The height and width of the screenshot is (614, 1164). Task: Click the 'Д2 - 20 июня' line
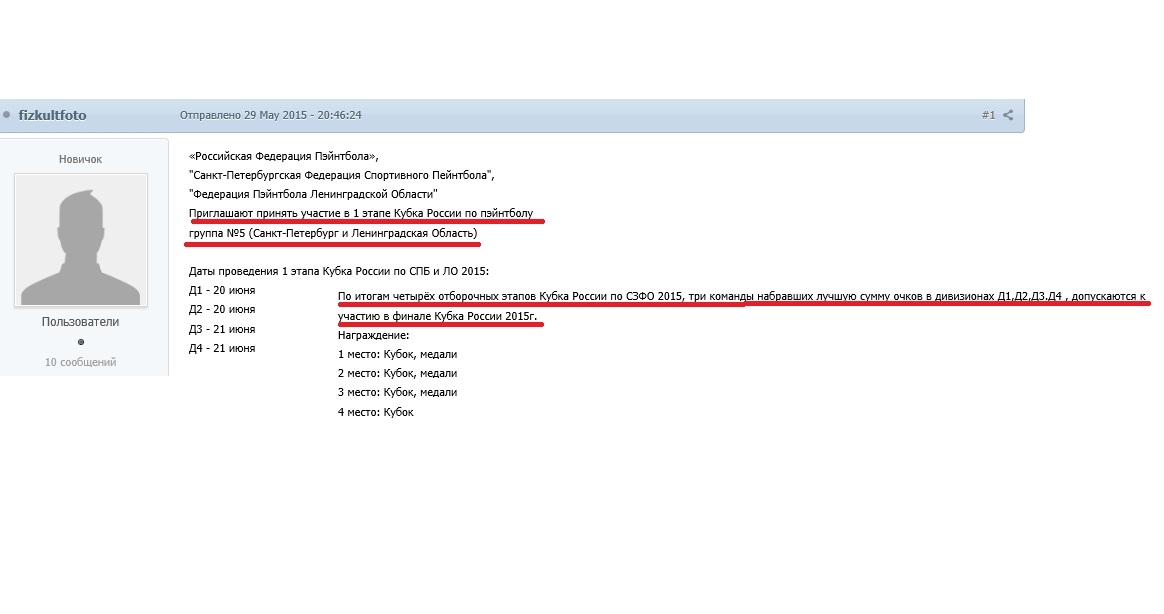[222, 309]
